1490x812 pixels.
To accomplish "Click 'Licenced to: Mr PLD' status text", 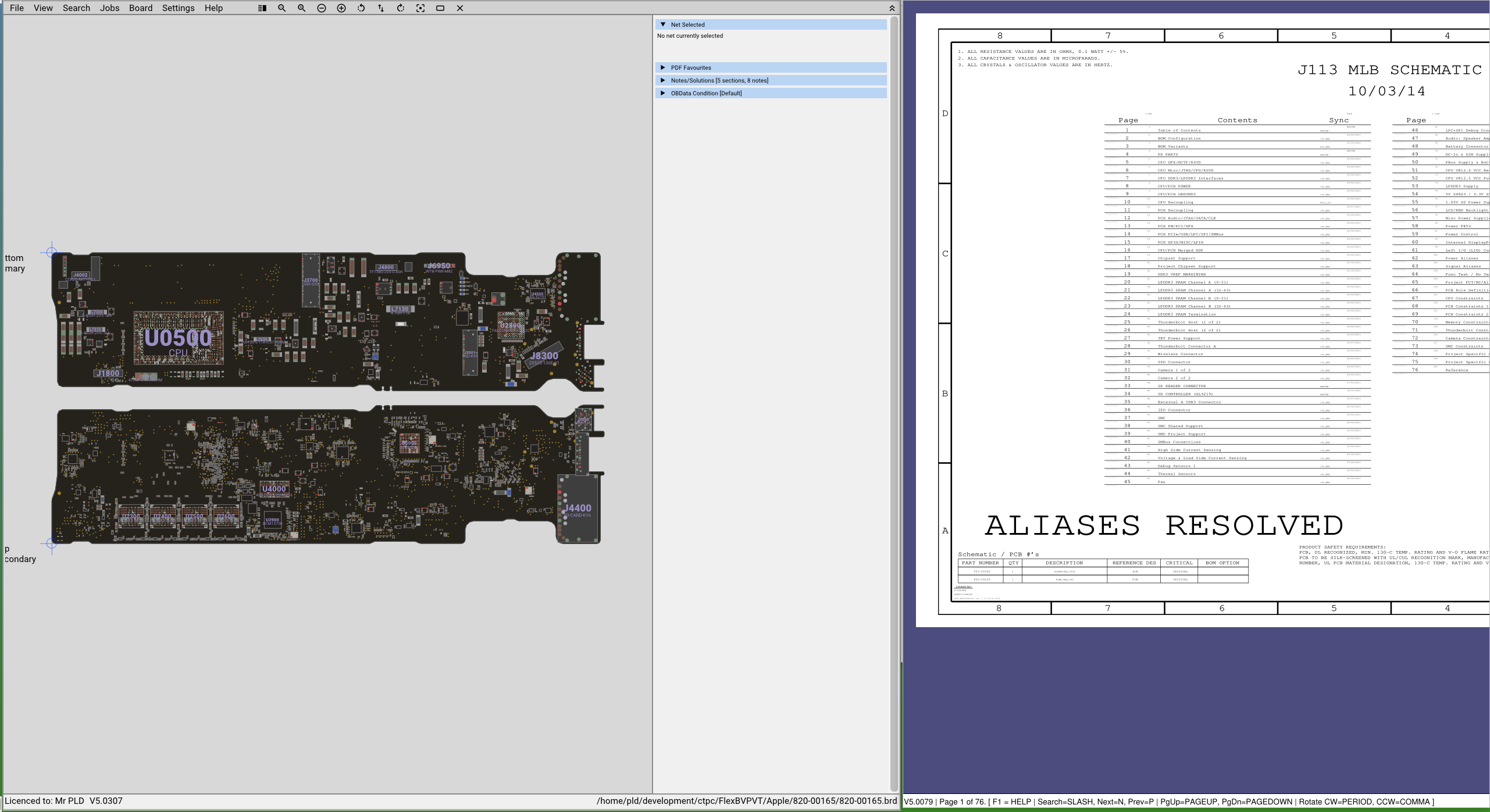I will point(44,801).
